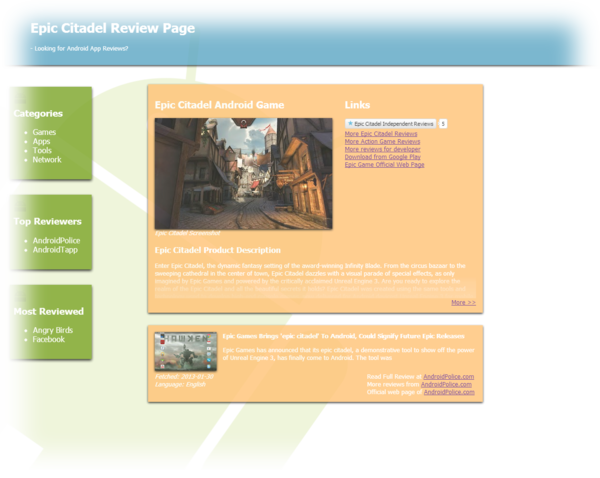Viewport: 600px width, 478px height.
Task: Click the Links heading
Action: (357, 105)
